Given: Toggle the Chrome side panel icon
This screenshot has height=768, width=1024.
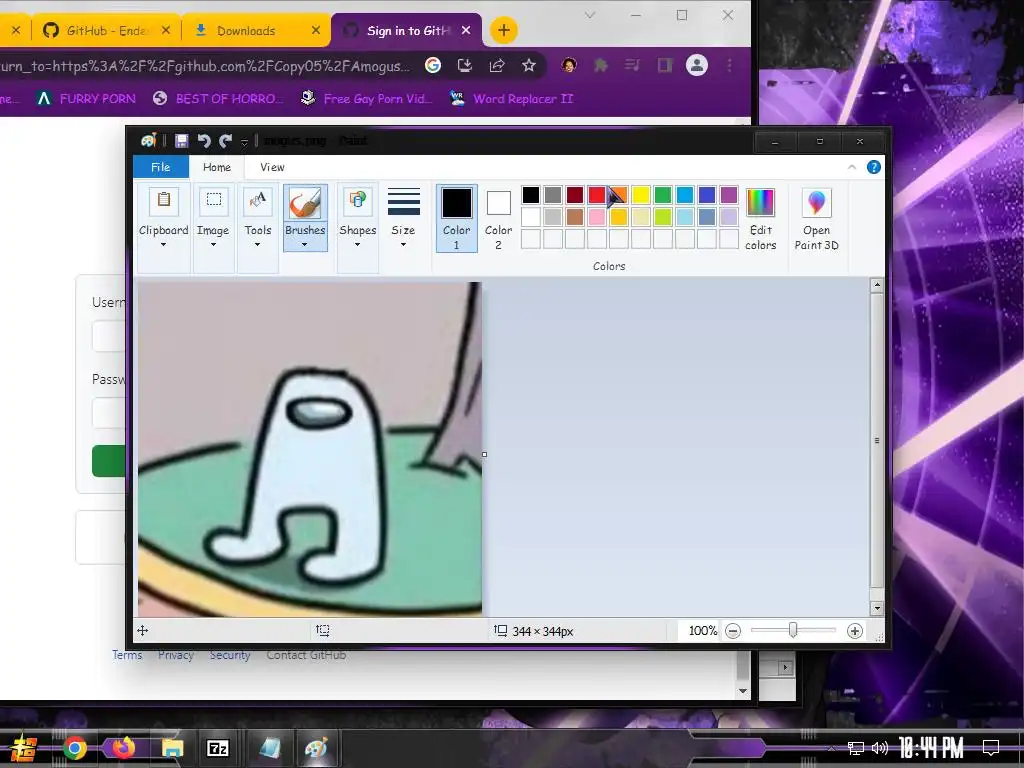Looking at the screenshot, I should 665,65.
